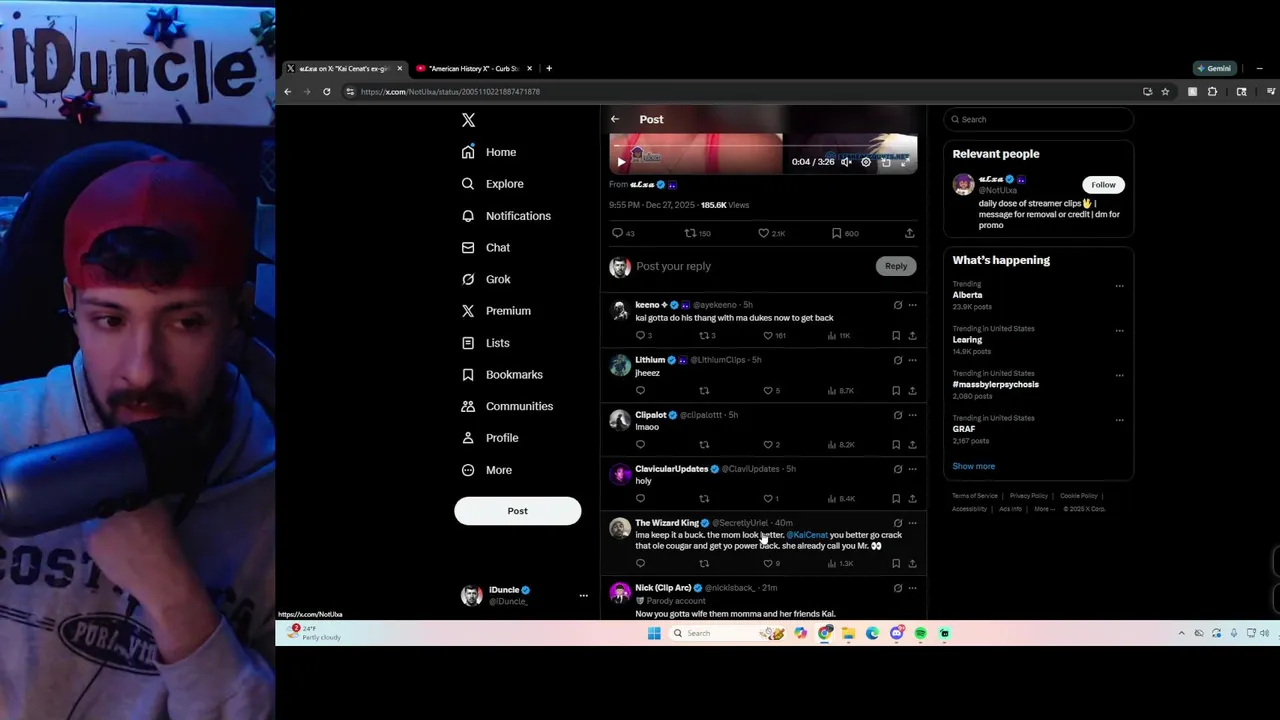Repost keeno's reply
Image resolution: width=1280 pixels, height=720 pixels.
707,336
